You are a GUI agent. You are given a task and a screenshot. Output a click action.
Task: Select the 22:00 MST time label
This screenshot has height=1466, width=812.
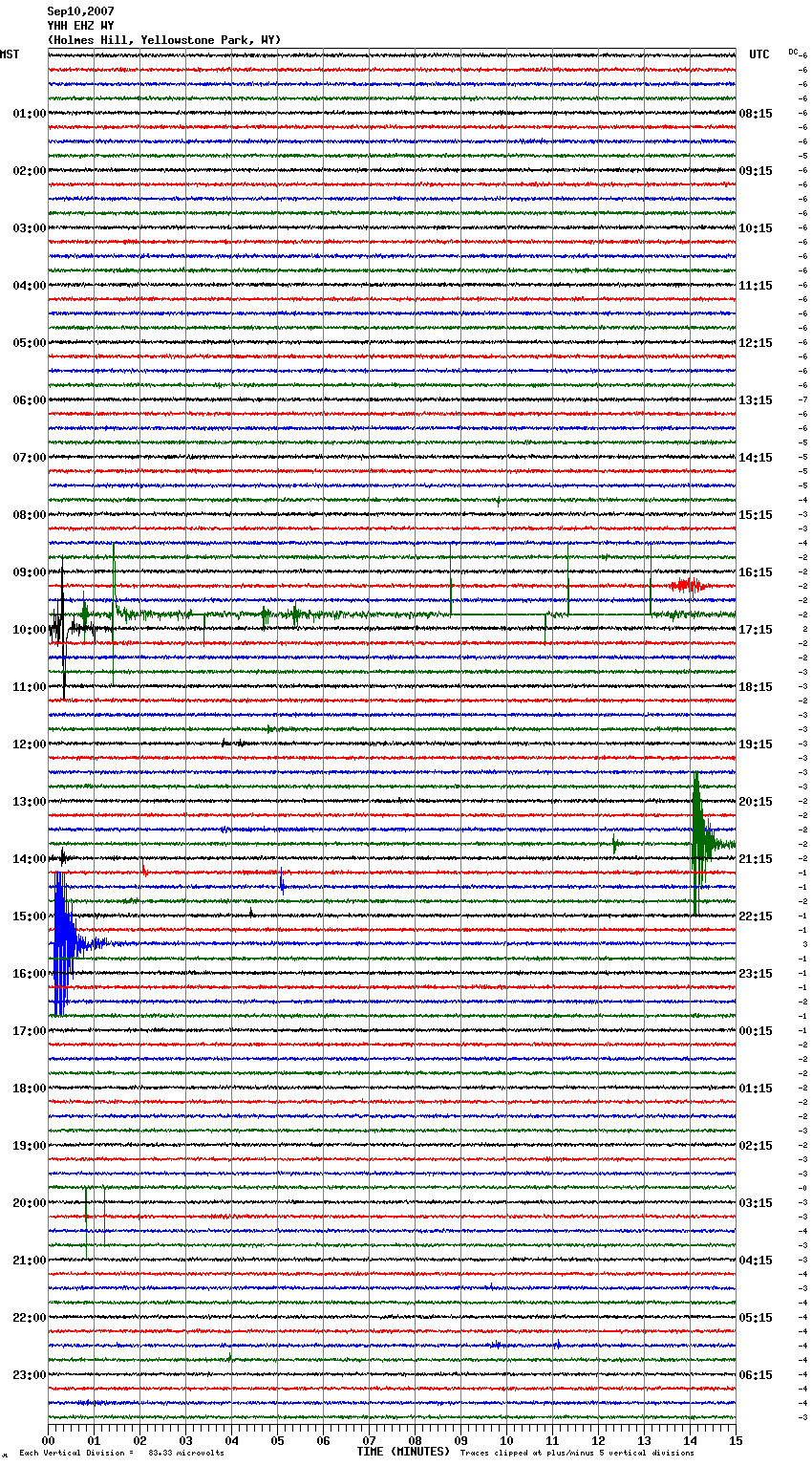29,1318
